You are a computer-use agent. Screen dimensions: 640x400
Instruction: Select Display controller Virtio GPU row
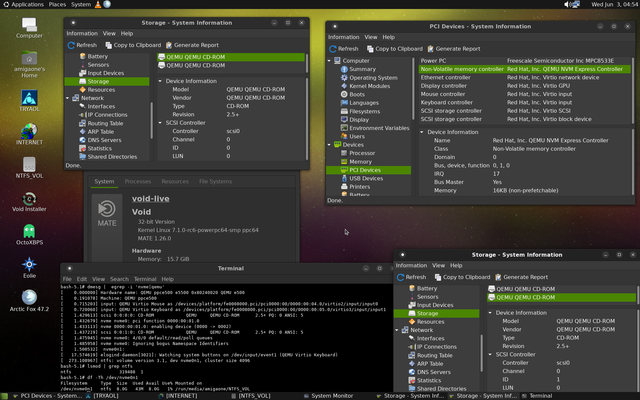point(524,86)
